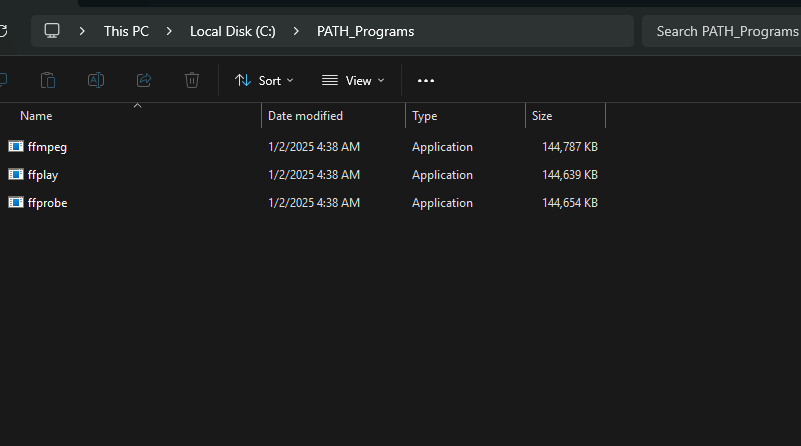Screen dimensions: 801x446
Task: Open the See more (three dots) menu
Action: click(x=426, y=80)
